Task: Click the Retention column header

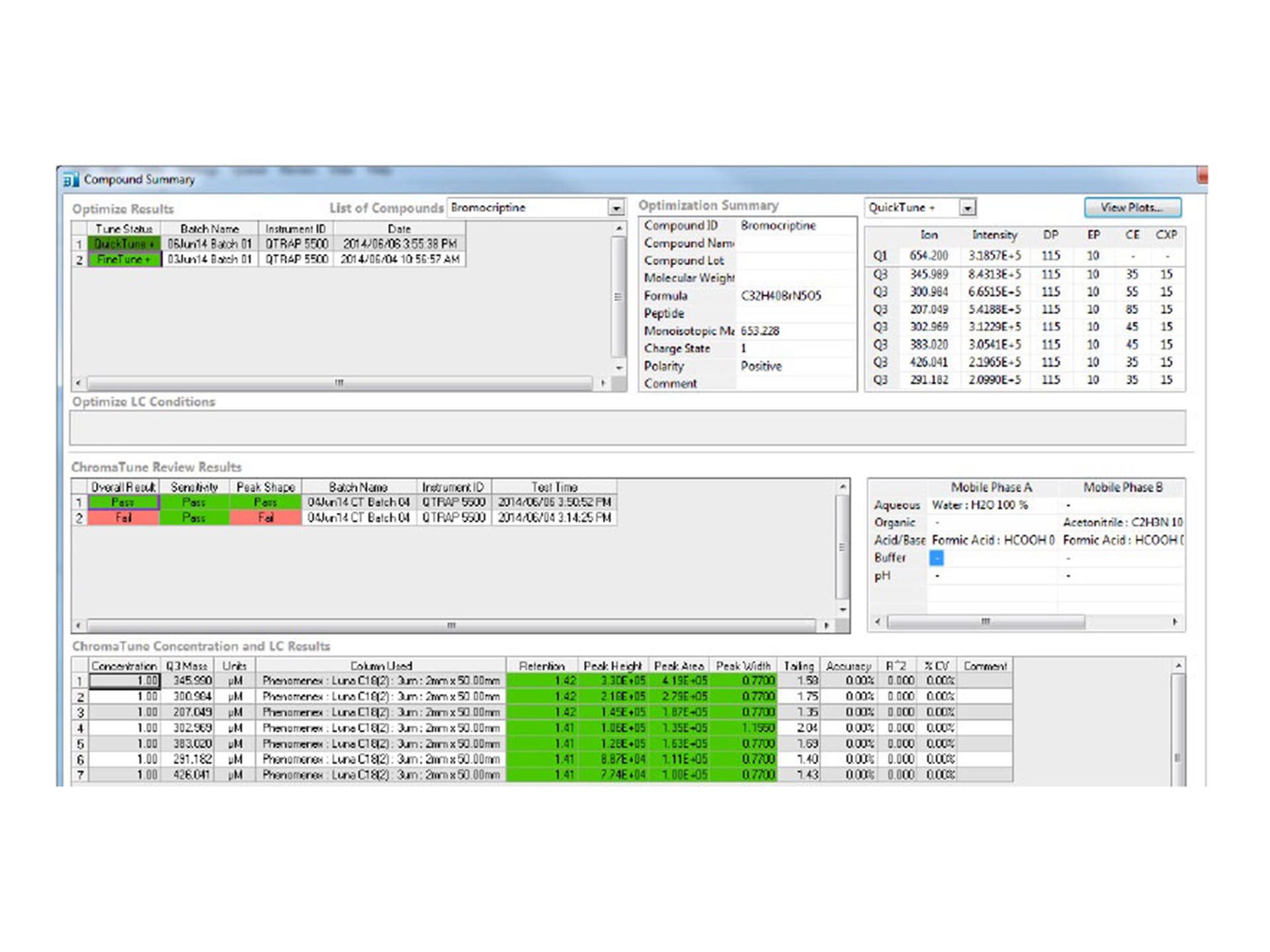Action: [x=542, y=666]
